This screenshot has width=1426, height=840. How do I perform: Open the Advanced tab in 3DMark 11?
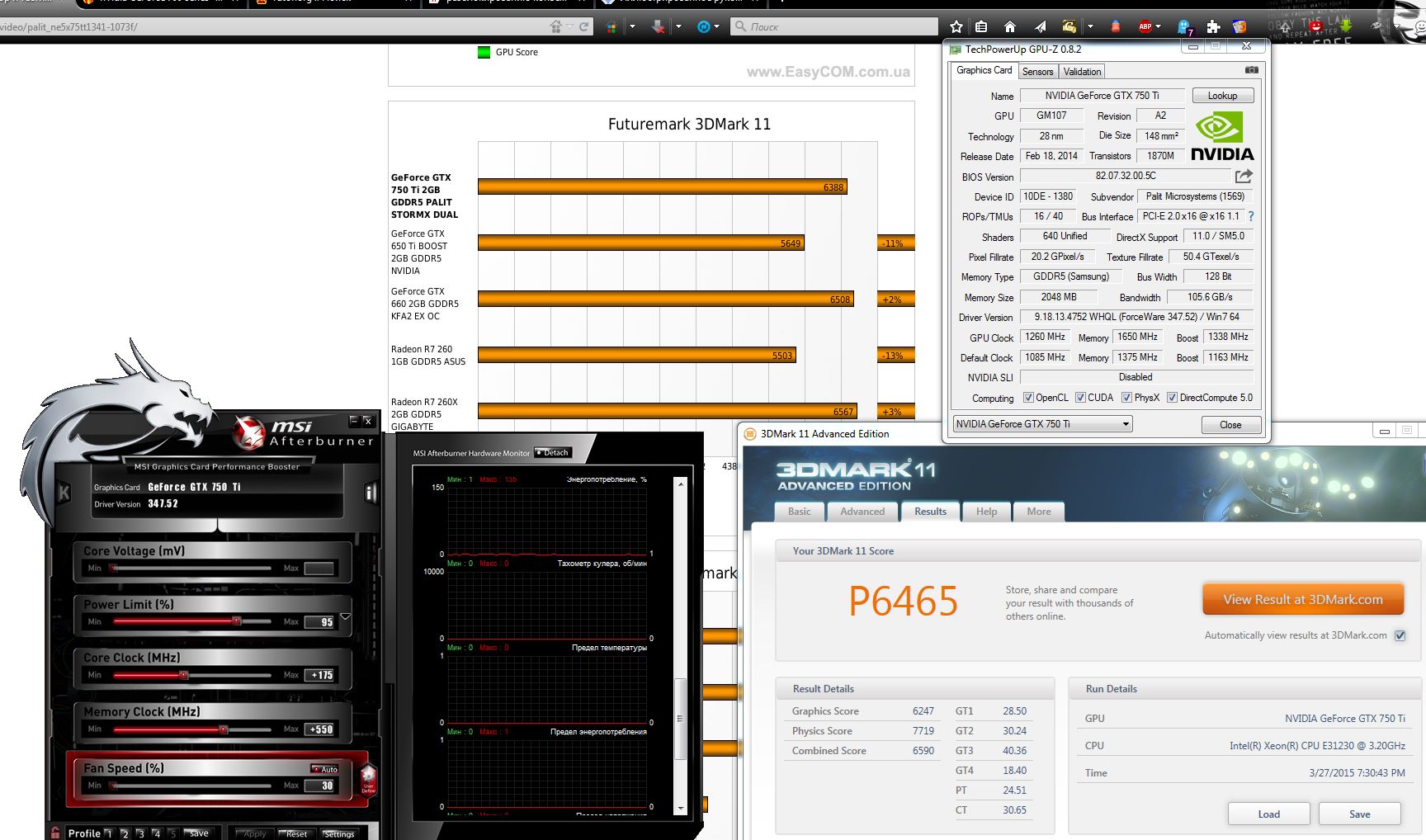862,512
